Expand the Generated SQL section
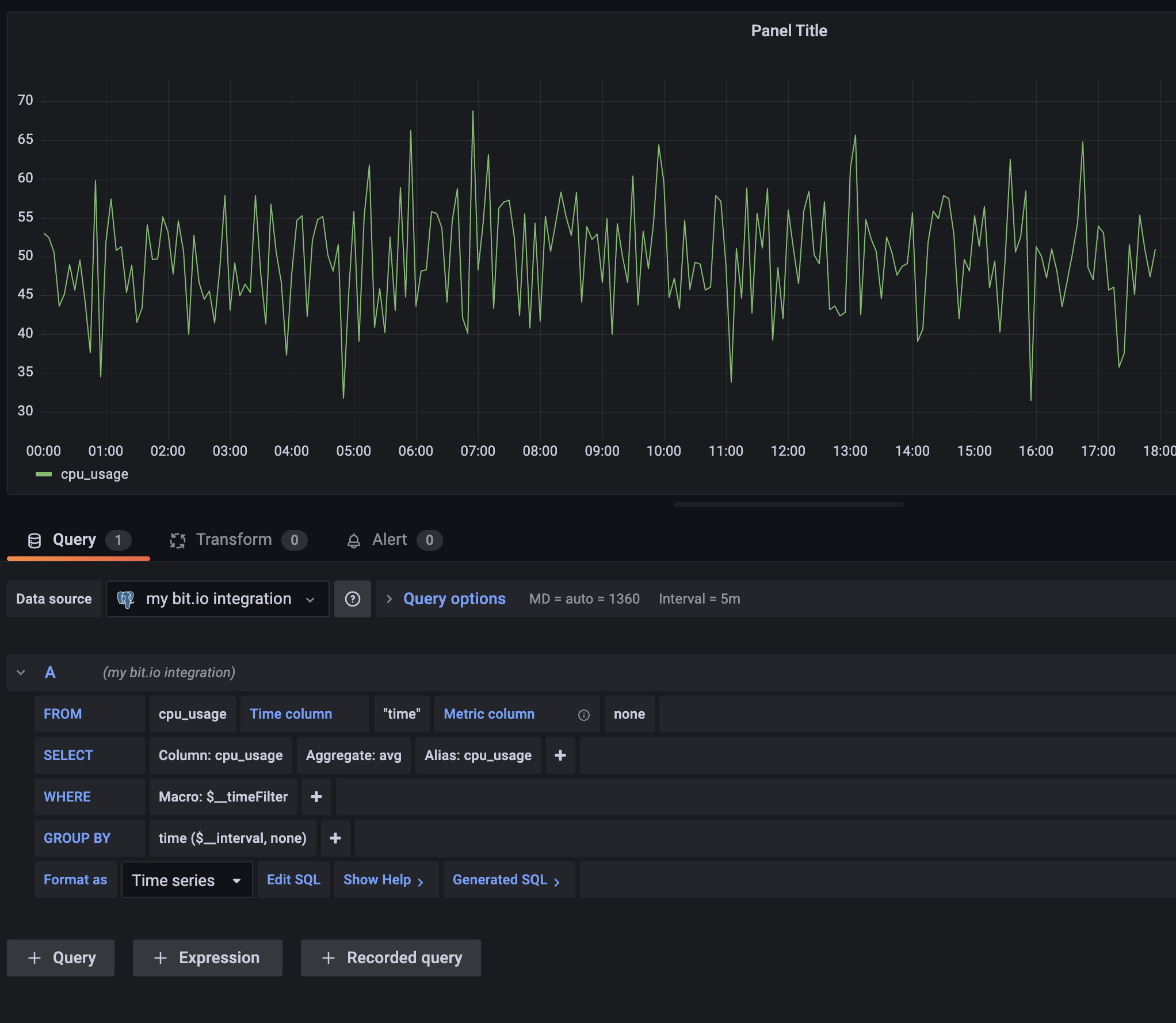This screenshot has height=1023, width=1176. pos(507,880)
